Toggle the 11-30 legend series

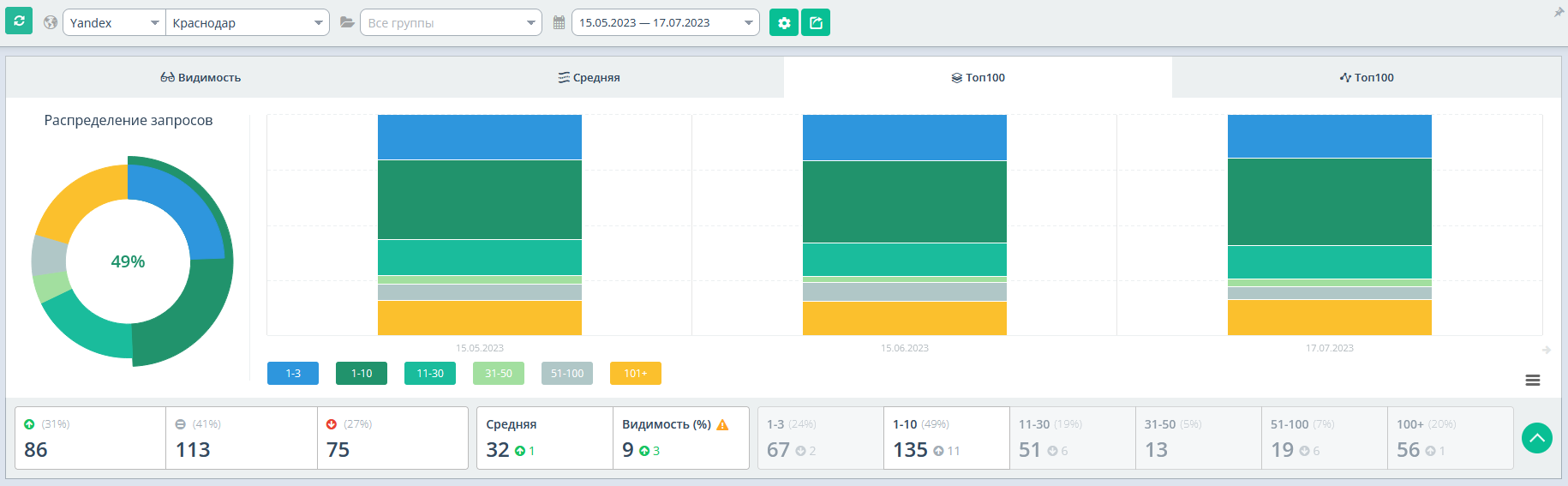pos(430,373)
